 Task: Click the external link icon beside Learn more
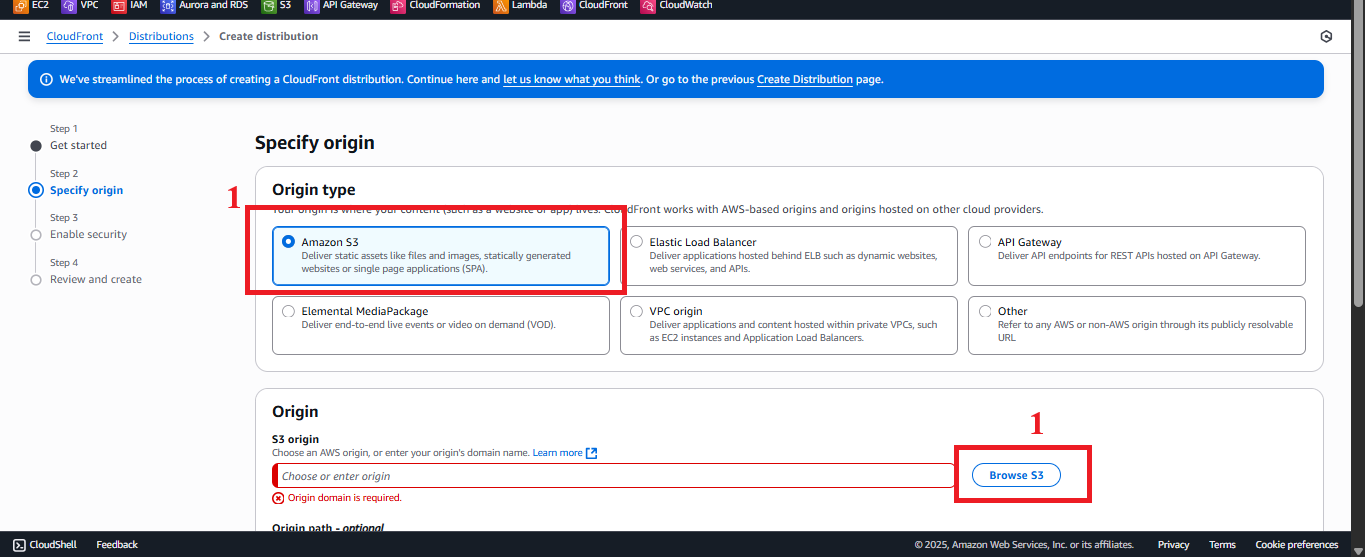tap(592, 453)
